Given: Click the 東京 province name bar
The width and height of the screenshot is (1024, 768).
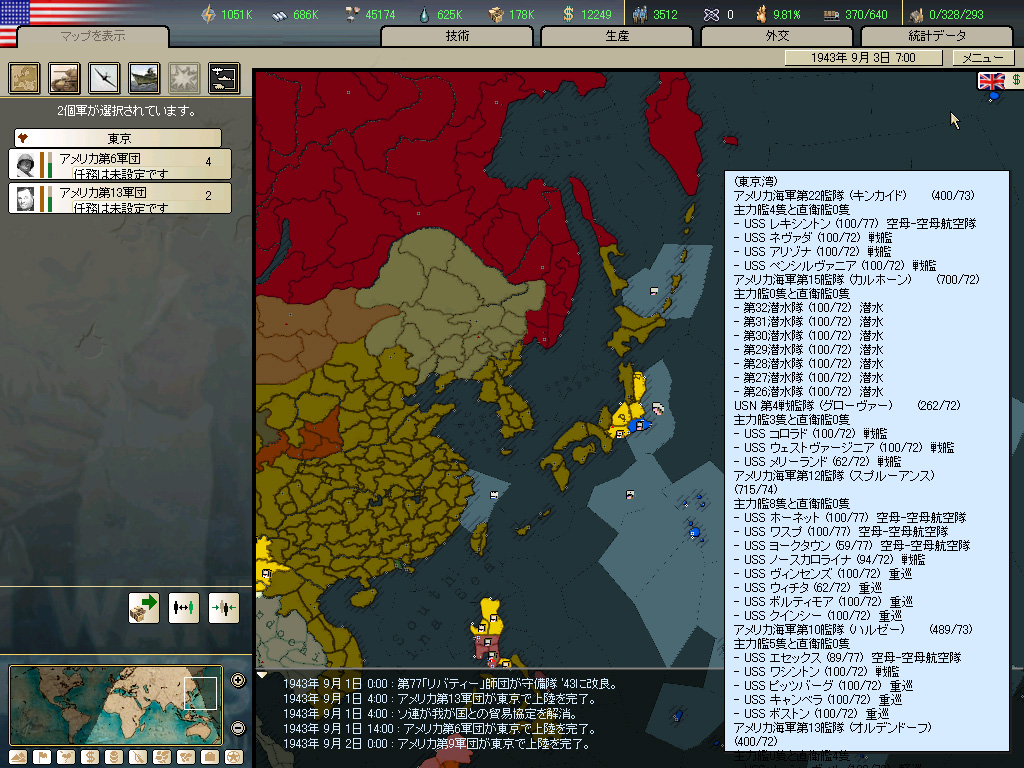Looking at the screenshot, I should (x=118, y=138).
